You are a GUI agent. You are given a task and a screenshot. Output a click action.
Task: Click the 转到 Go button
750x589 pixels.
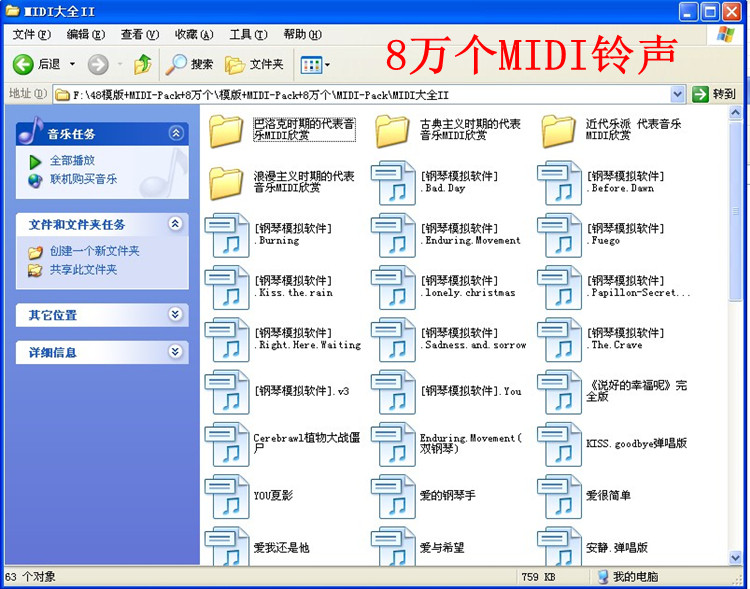(x=714, y=94)
